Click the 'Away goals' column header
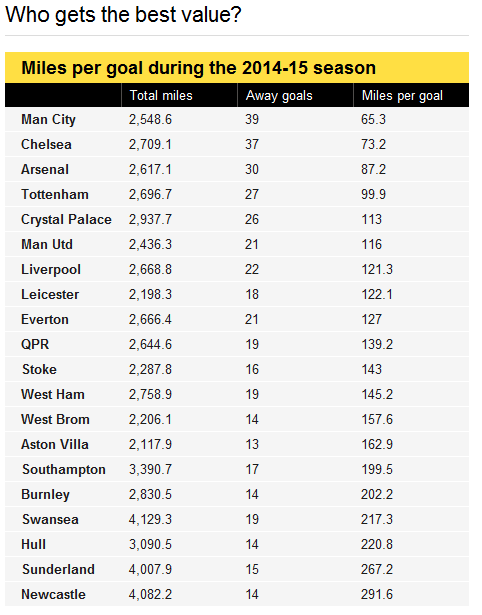Viewport: 482px width, 615px height. [279, 96]
